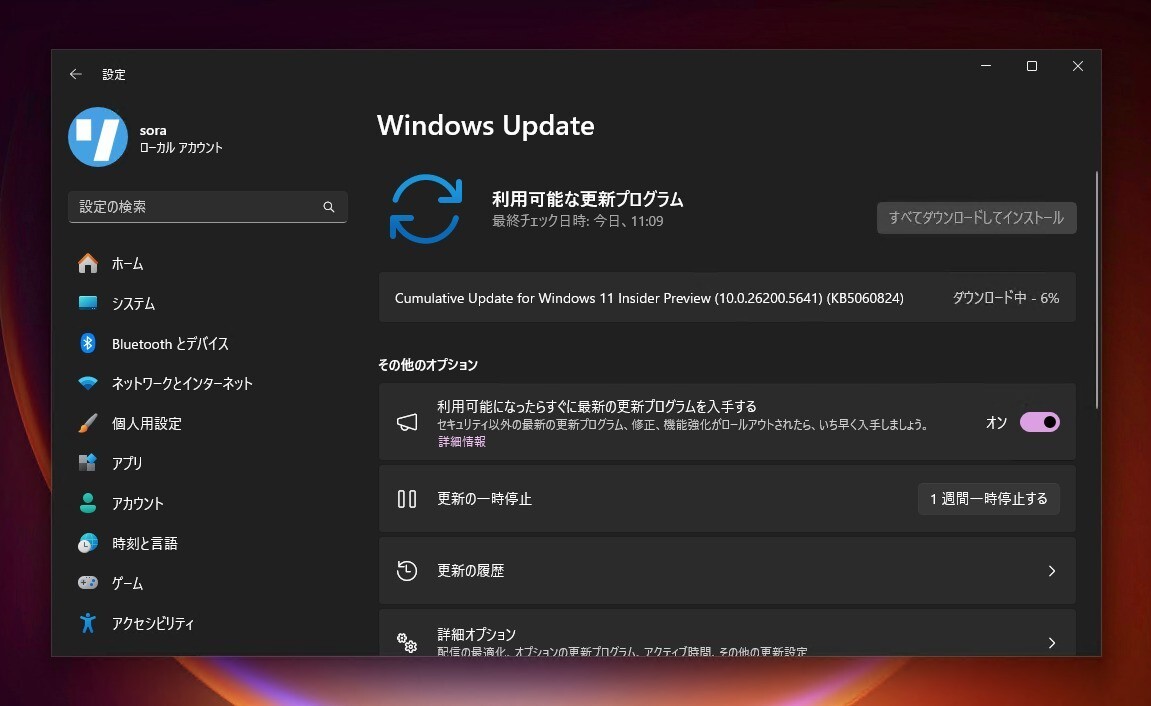Maximize the Settings window

coord(1031,66)
